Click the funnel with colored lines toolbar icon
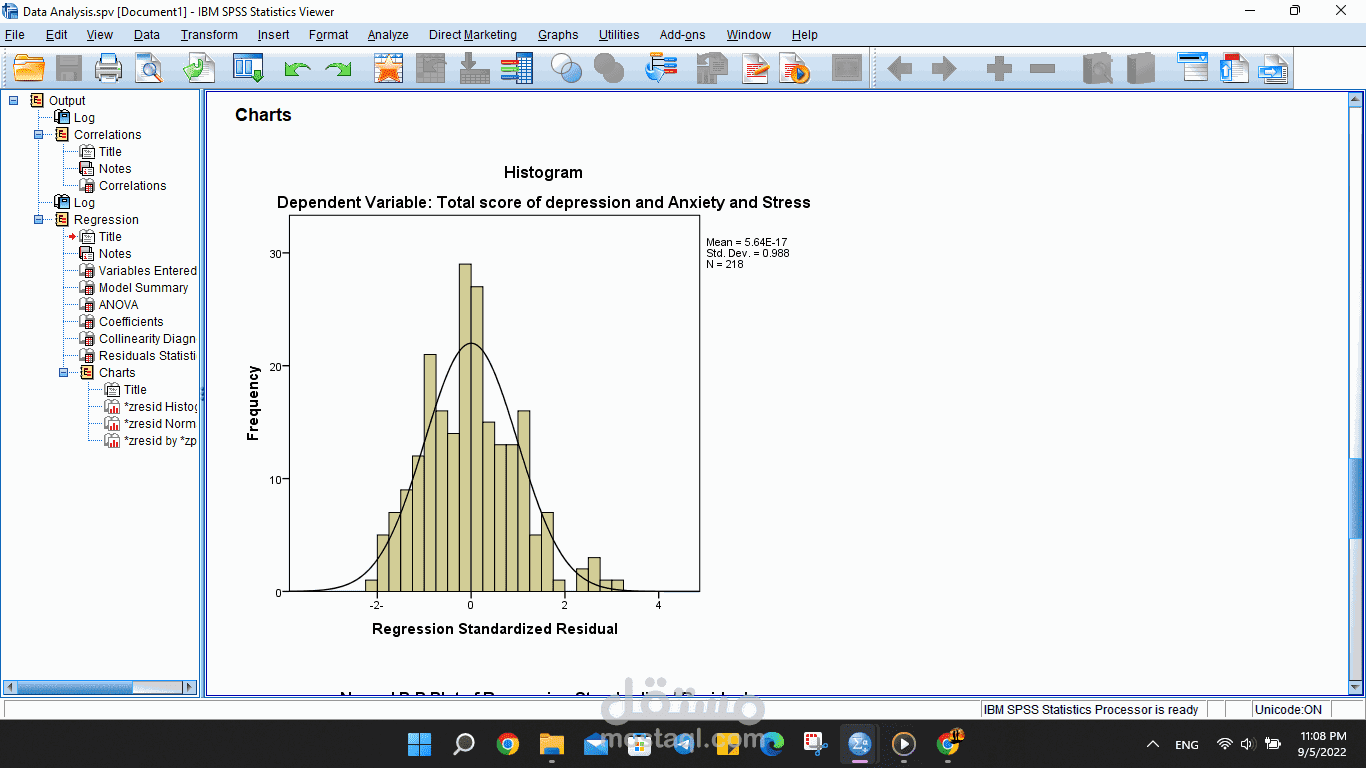Image resolution: width=1366 pixels, height=768 pixels. point(662,68)
